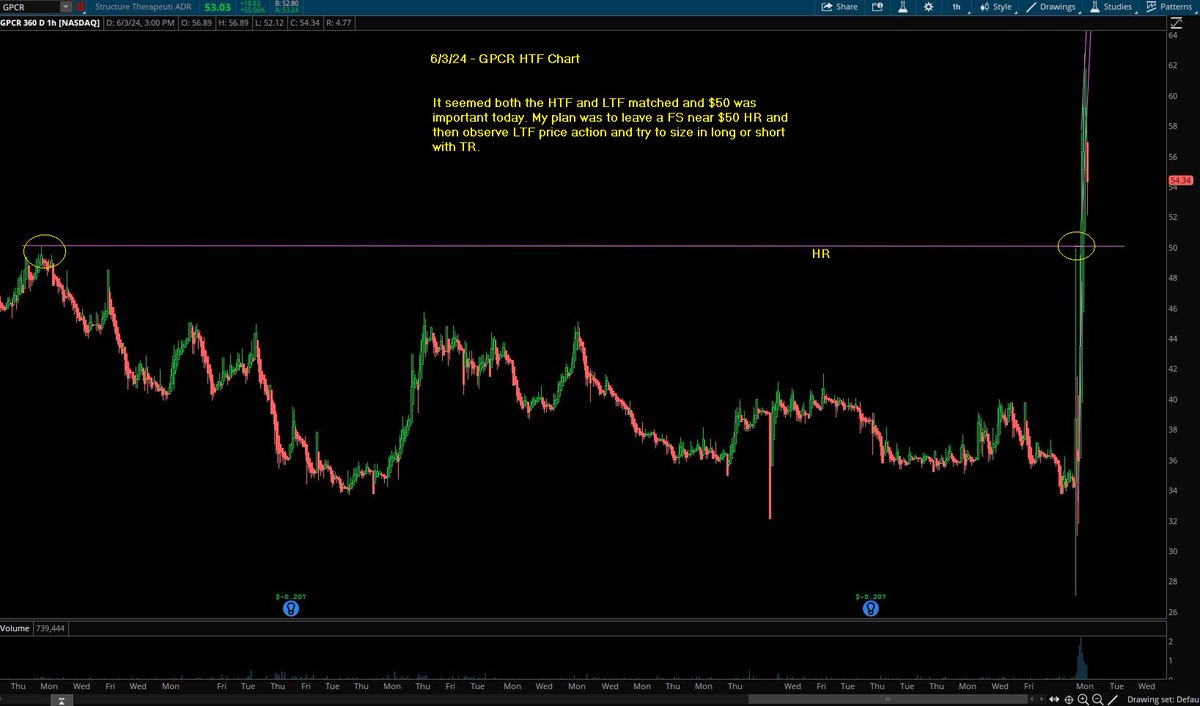The height and width of the screenshot is (706, 1200).
Task: Select the yellow trading plan text note
Action: click(608, 125)
